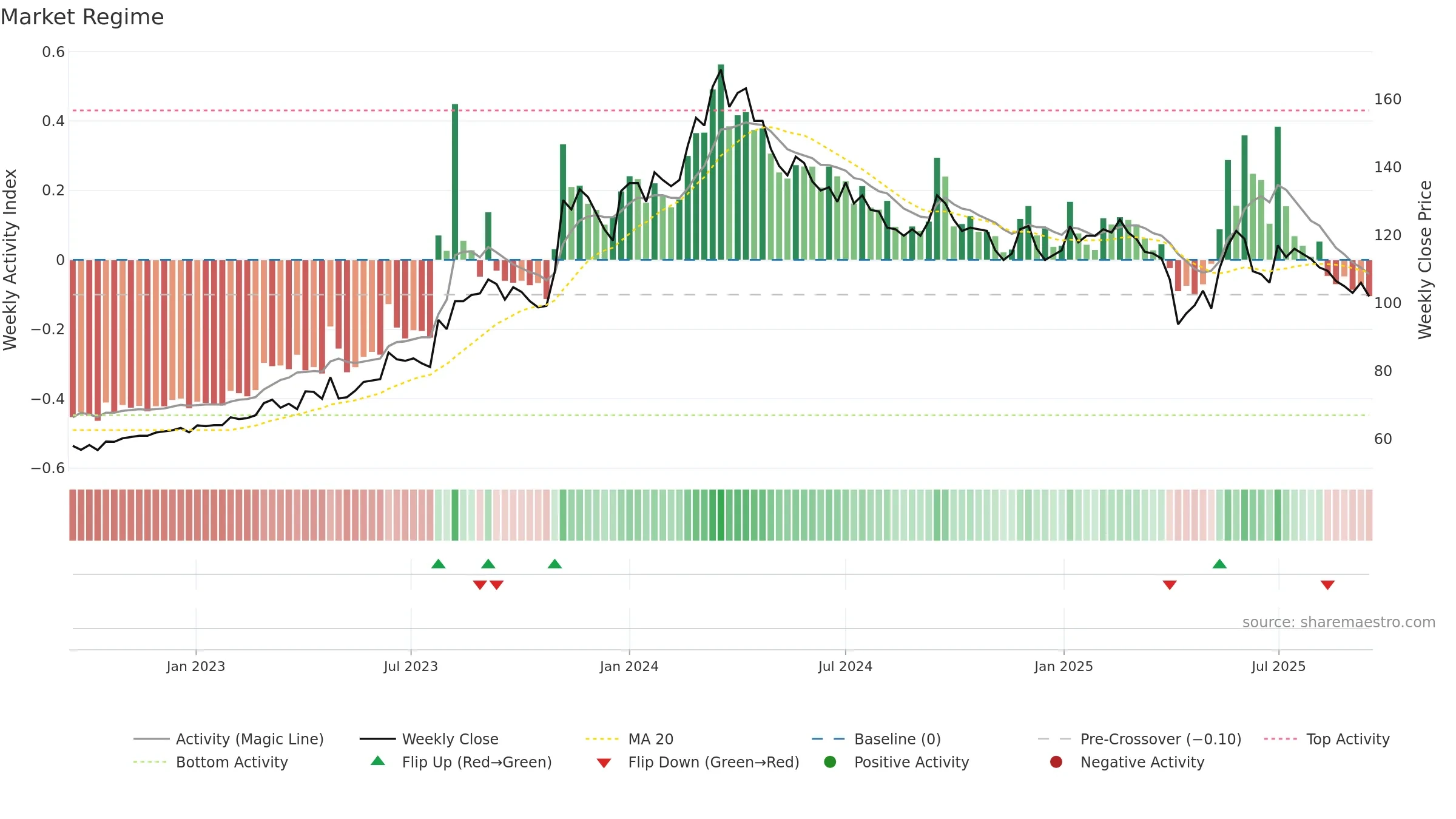This screenshot has width=1456, height=819.
Task: Toggle the Positive Activity legend entry
Action: 896,762
